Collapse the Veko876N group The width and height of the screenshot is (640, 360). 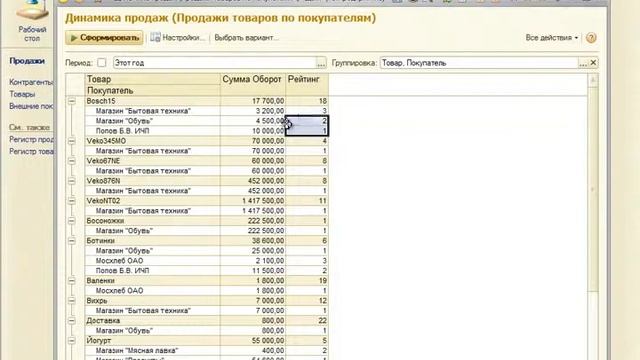72,181
